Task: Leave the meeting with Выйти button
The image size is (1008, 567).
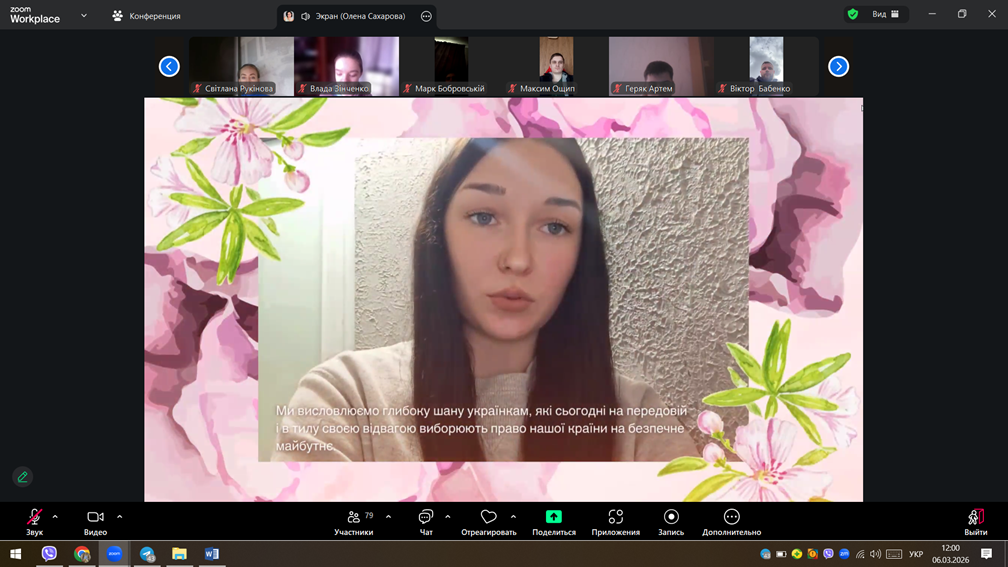Action: [x=975, y=518]
